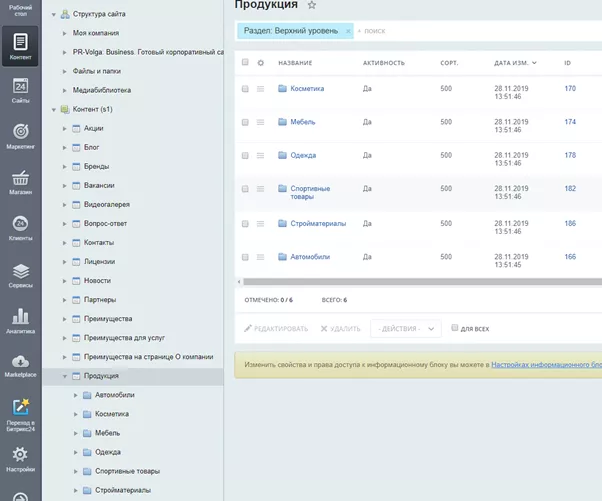602x501 pixels.
Task: Open the Контент sidebar section
Action: [x=20, y=46]
